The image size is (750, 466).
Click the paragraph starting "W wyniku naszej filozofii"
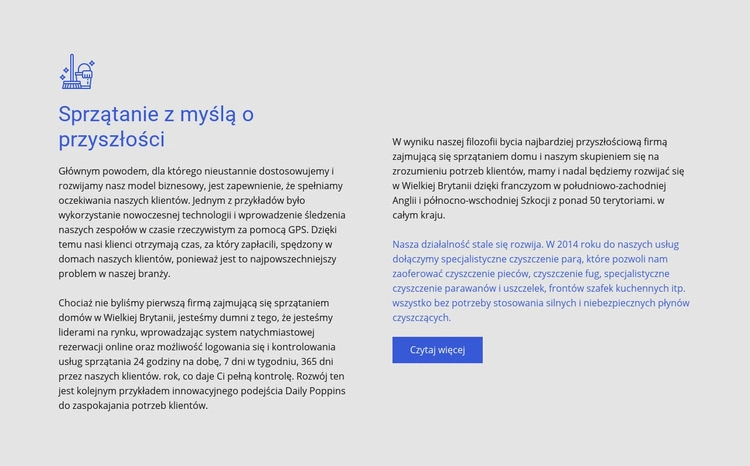tap(538, 178)
